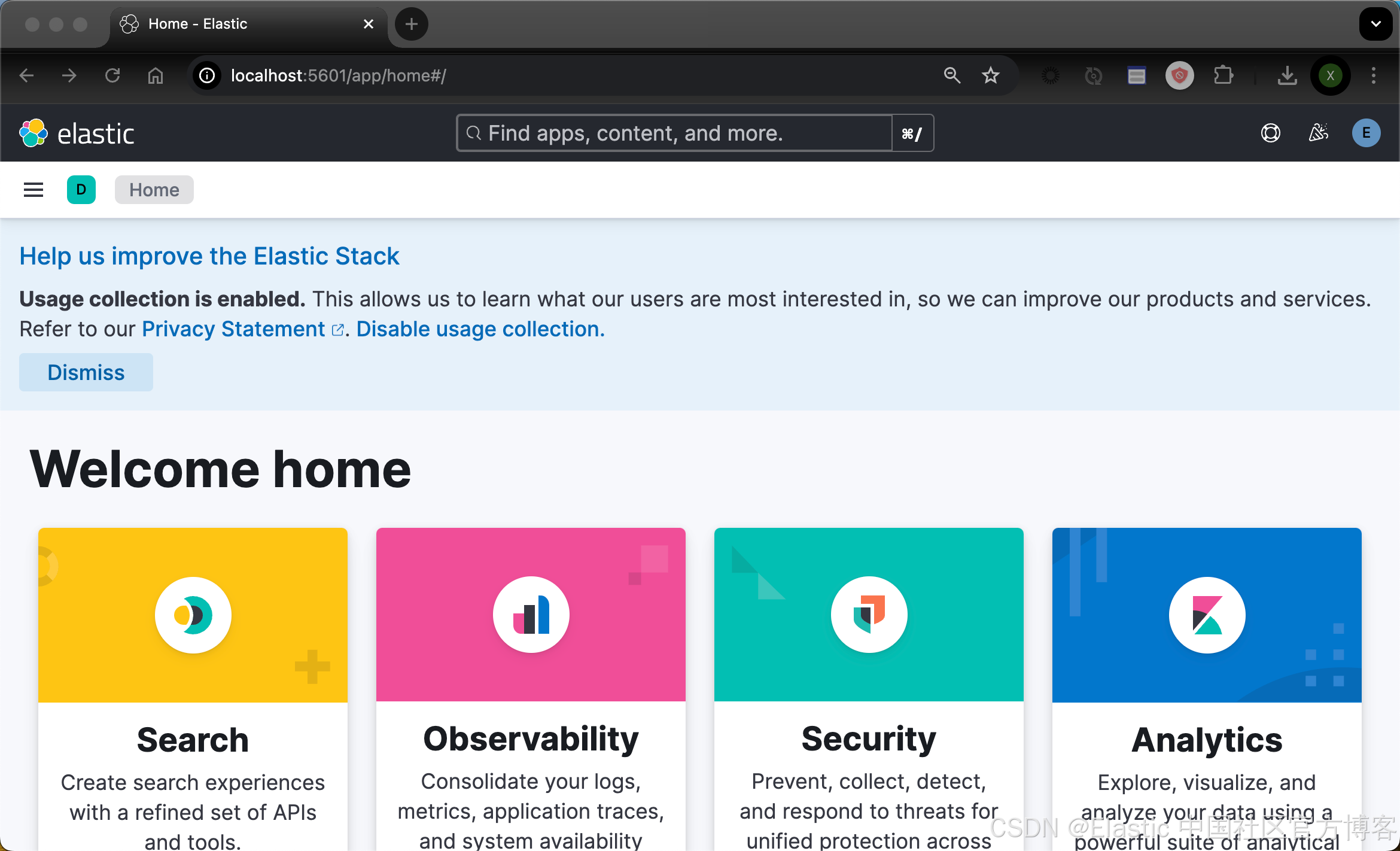Open the Search solution title
The image size is (1400, 851).
tap(193, 740)
